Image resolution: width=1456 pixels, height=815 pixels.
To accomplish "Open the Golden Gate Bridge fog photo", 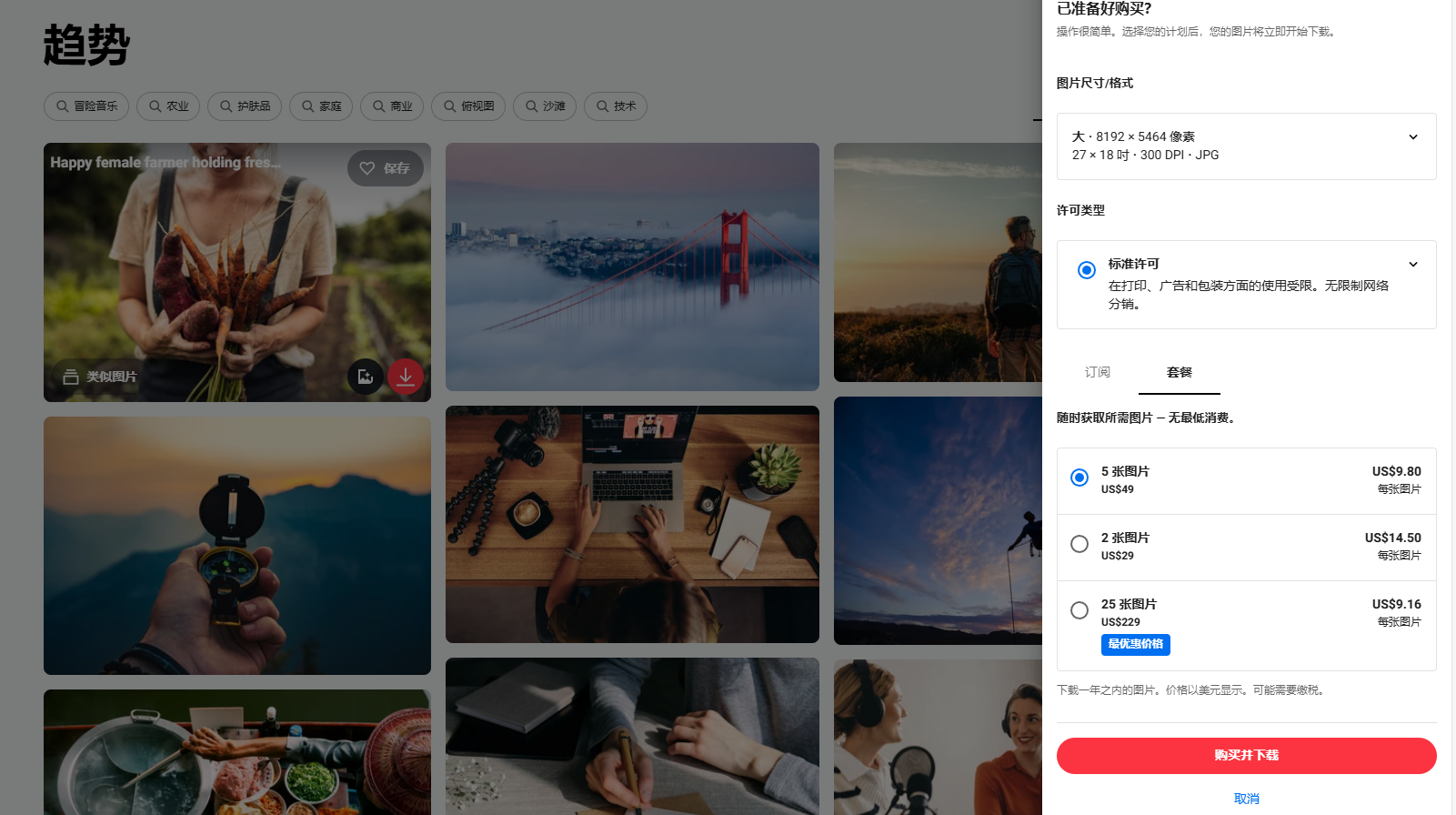I will [x=632, y=267].
